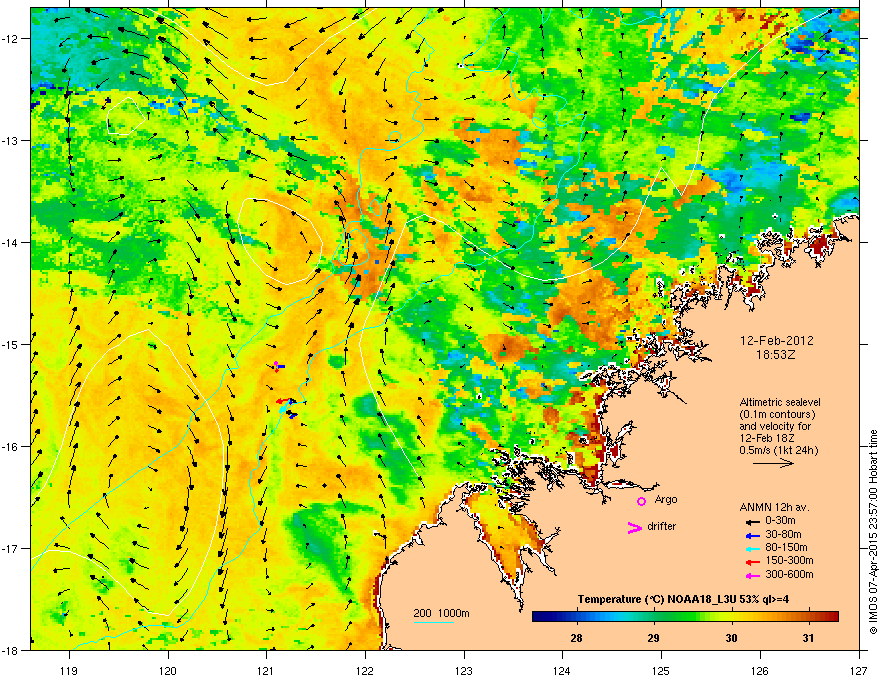Click the dark blue end of colorbar

point(539,616)
